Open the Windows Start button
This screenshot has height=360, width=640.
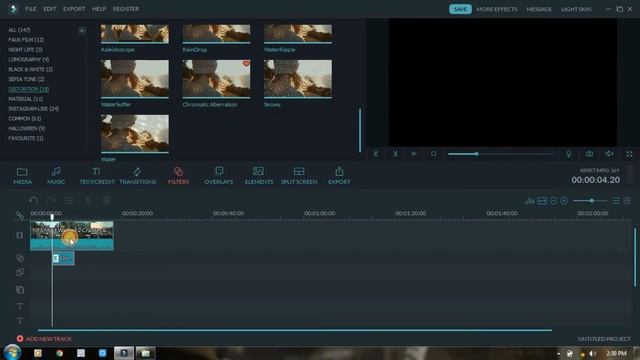(x=12, y=352)
